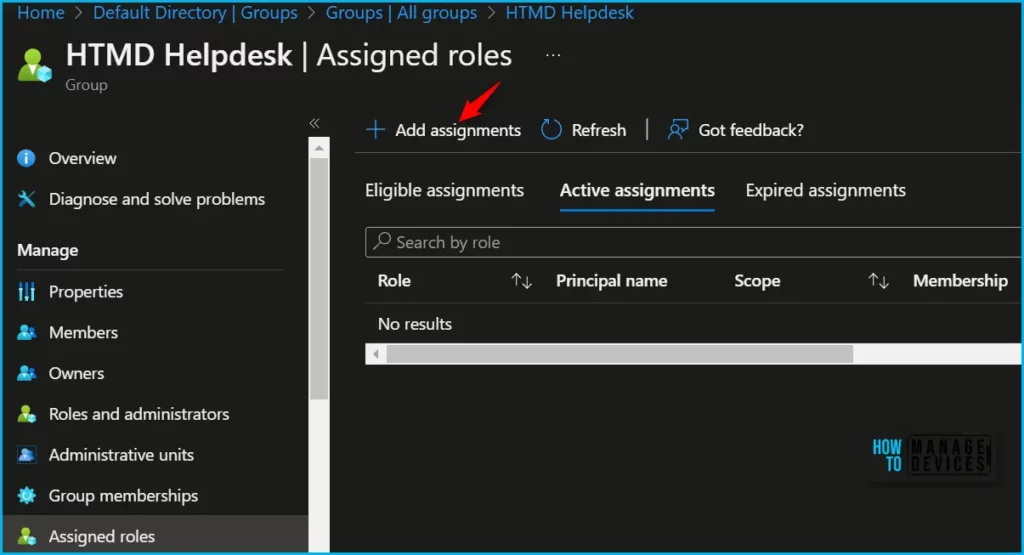Click the Assigned roles icon
The image size is (1024, 555).
(x=26, y=537)
